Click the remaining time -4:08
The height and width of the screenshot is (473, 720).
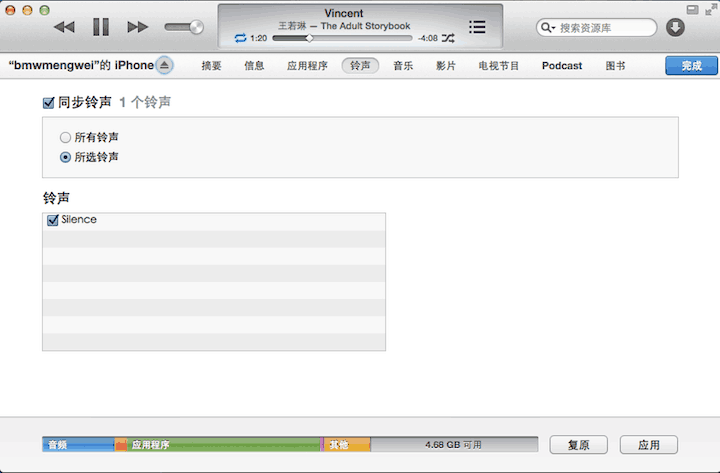[x=428, y=38]
